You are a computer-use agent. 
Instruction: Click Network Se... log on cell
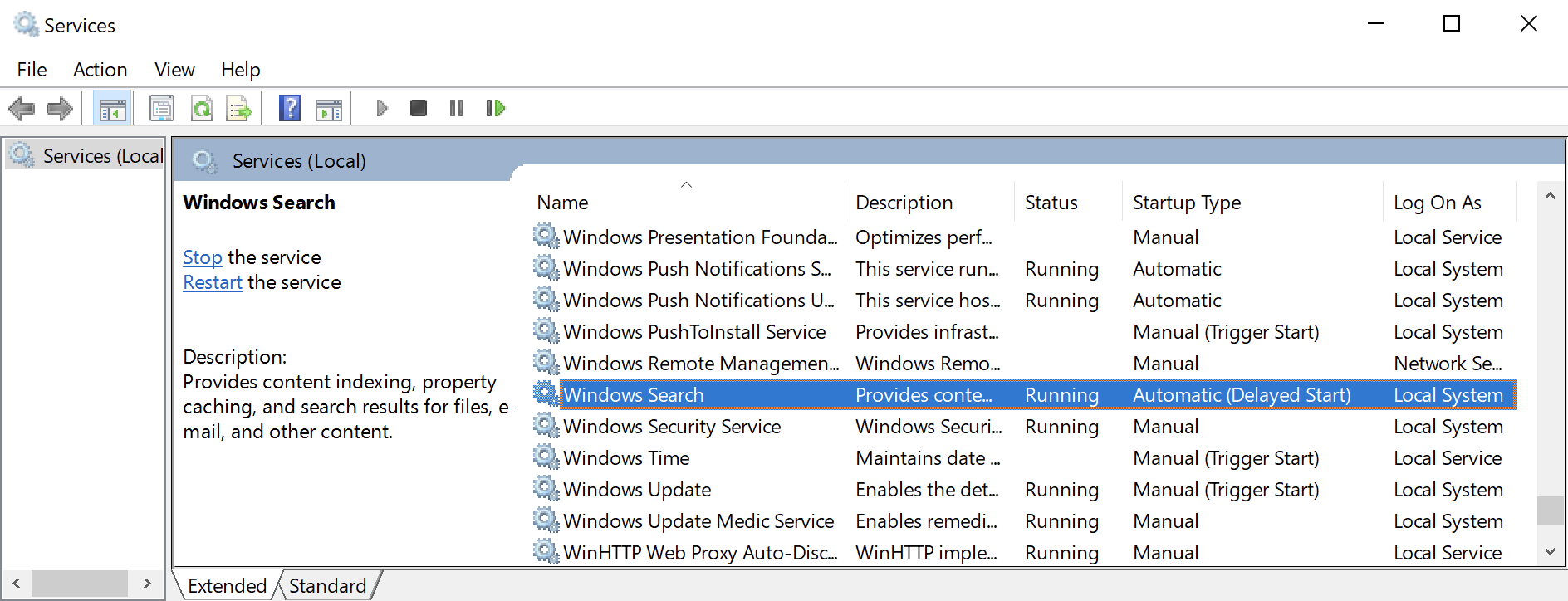(1448, 364)
